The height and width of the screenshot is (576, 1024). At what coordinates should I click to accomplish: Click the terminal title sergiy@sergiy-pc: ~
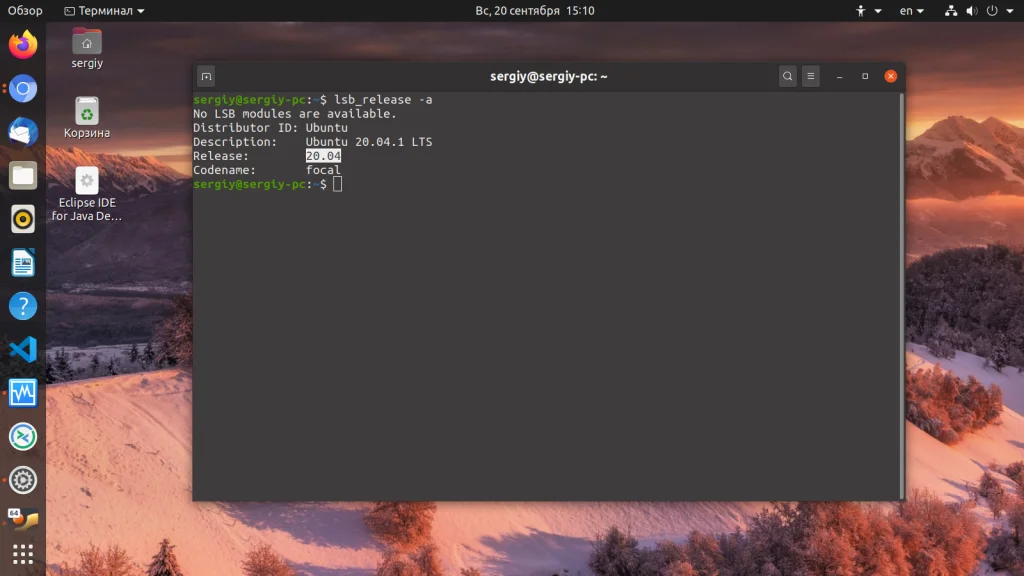(x=549, y=76)
